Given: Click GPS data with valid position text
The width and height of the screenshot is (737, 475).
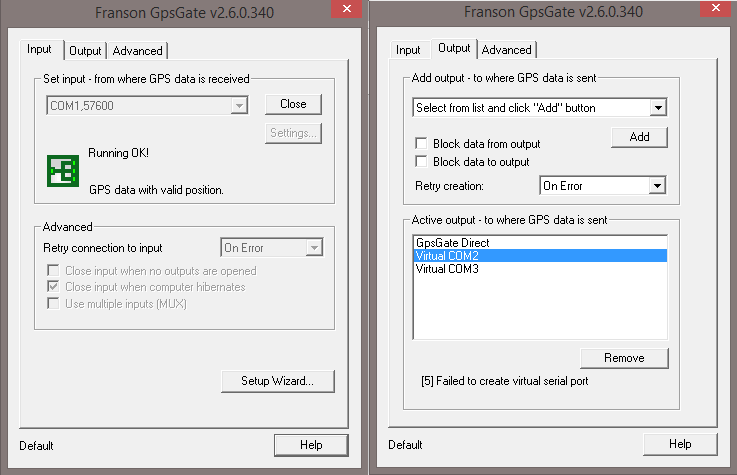Looking at the screenshot, I should 156,190.
